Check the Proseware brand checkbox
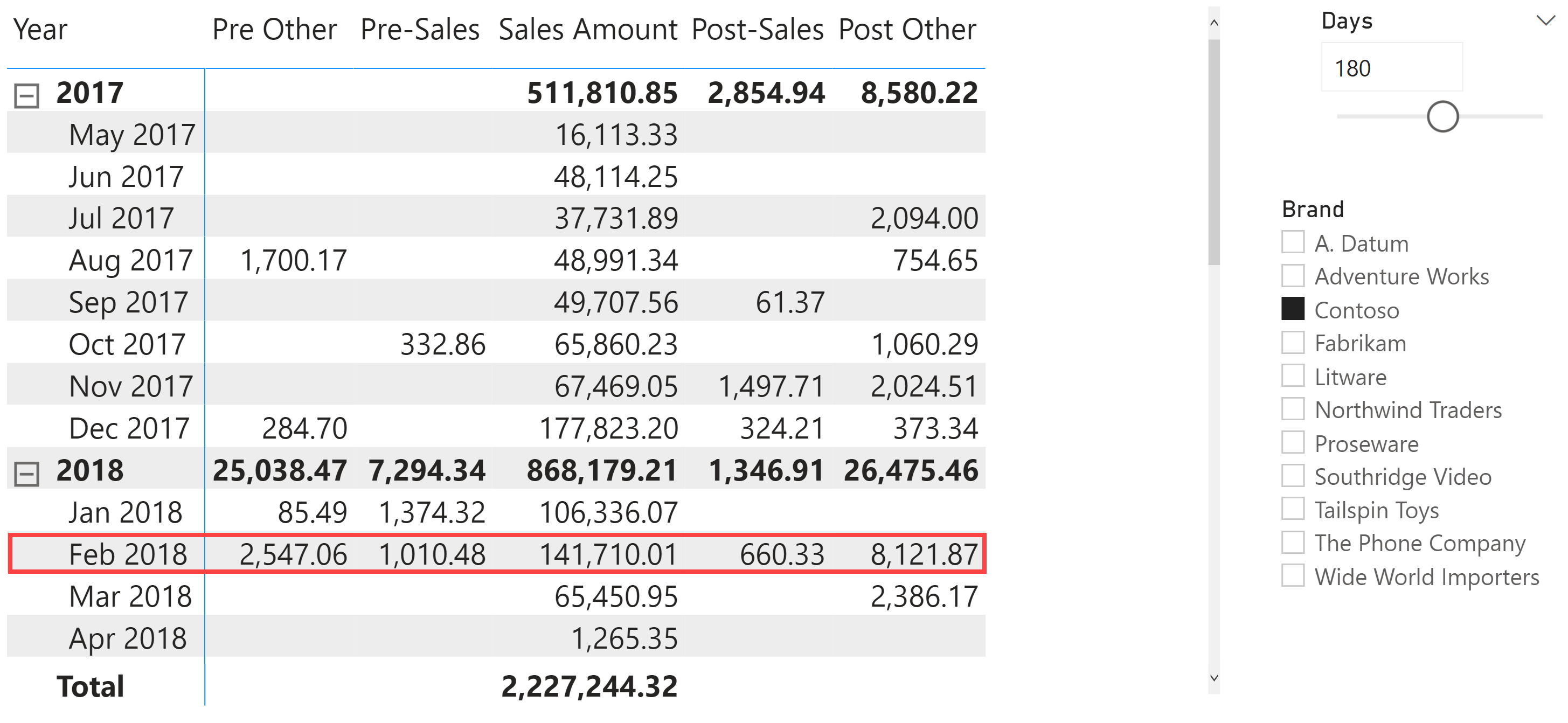 tap(1293, 442)
